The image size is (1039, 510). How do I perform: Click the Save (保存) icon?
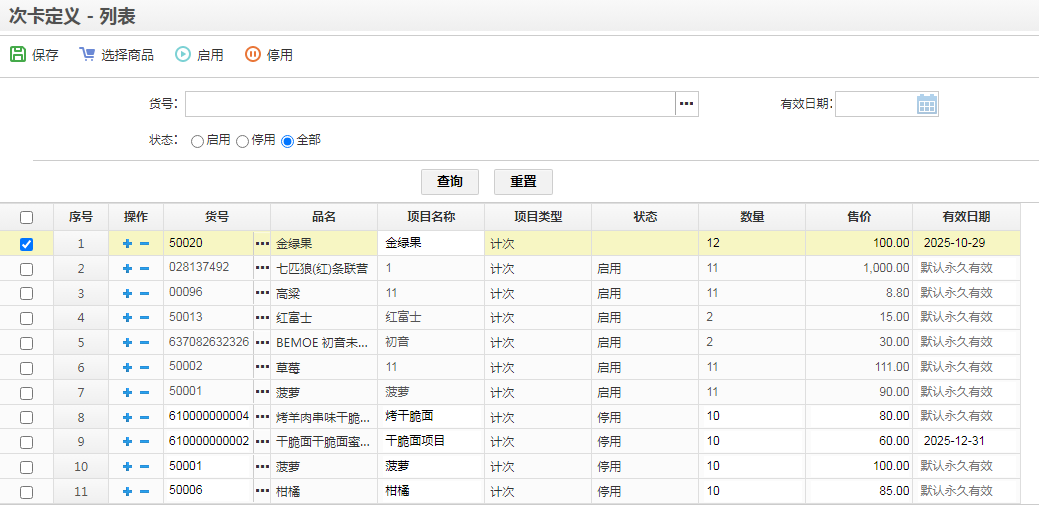click(x=18, y=55)
